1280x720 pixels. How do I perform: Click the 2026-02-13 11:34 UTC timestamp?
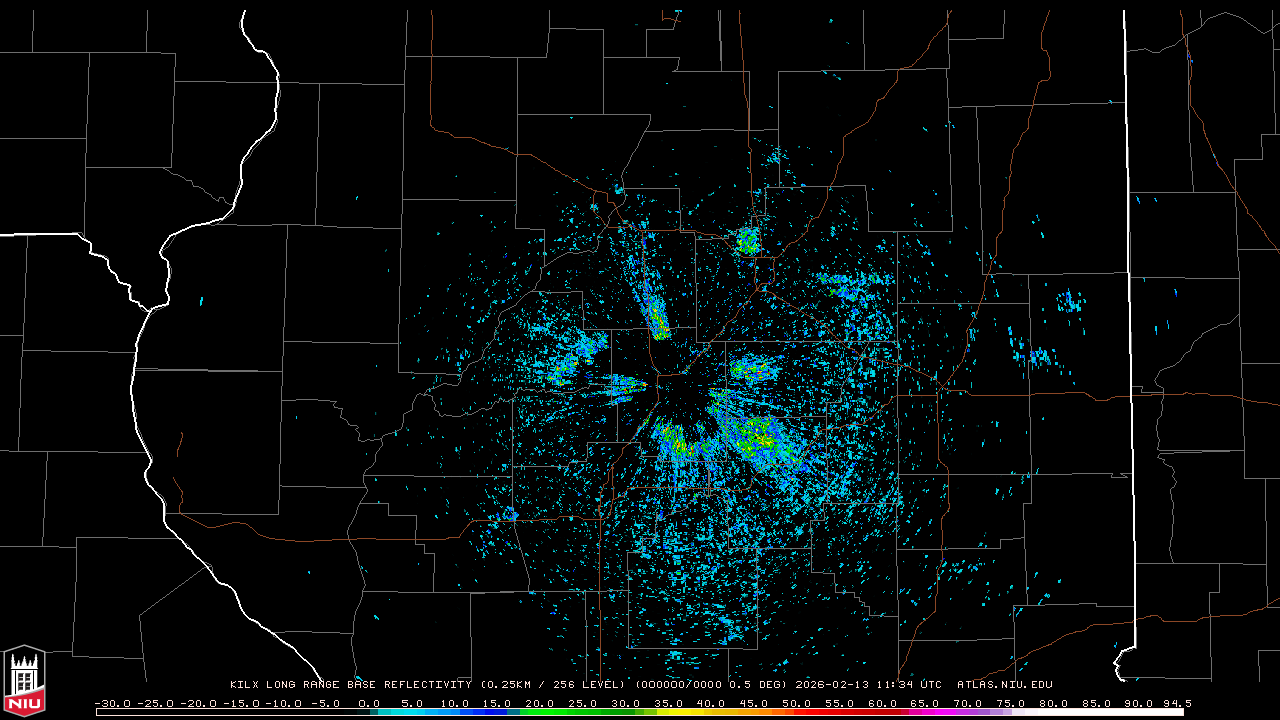coord(868,685)
